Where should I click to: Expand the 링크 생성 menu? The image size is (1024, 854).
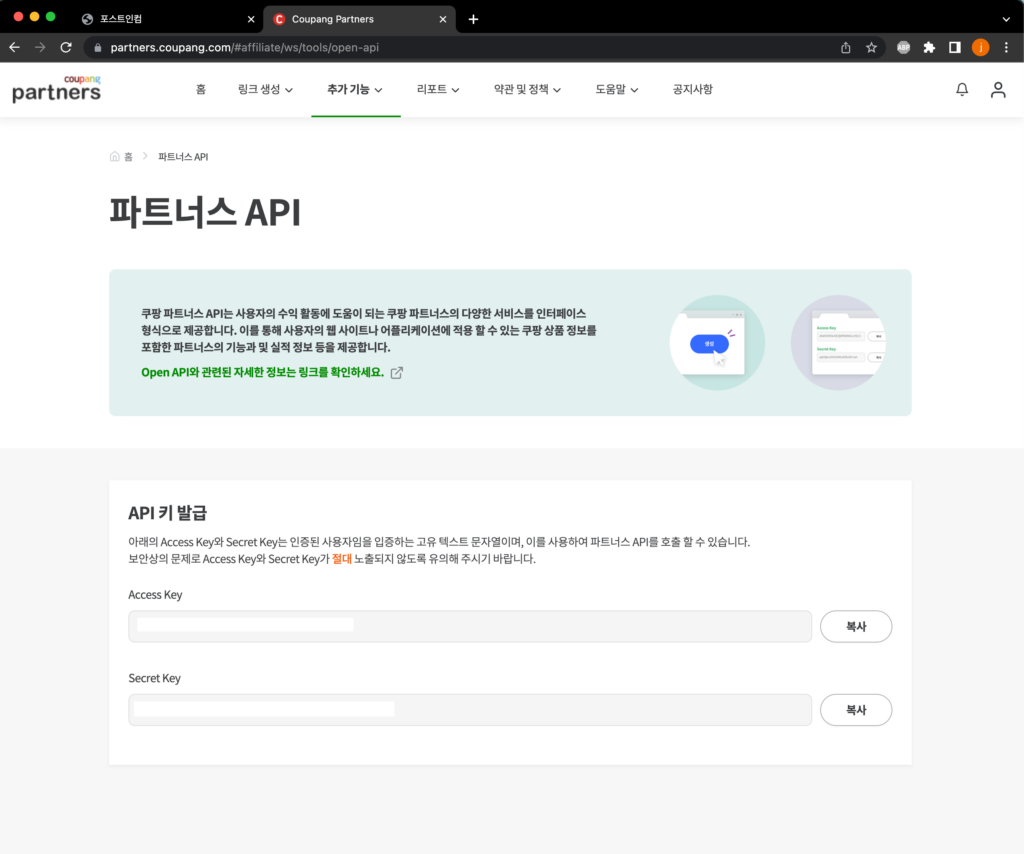click(265, 89)
